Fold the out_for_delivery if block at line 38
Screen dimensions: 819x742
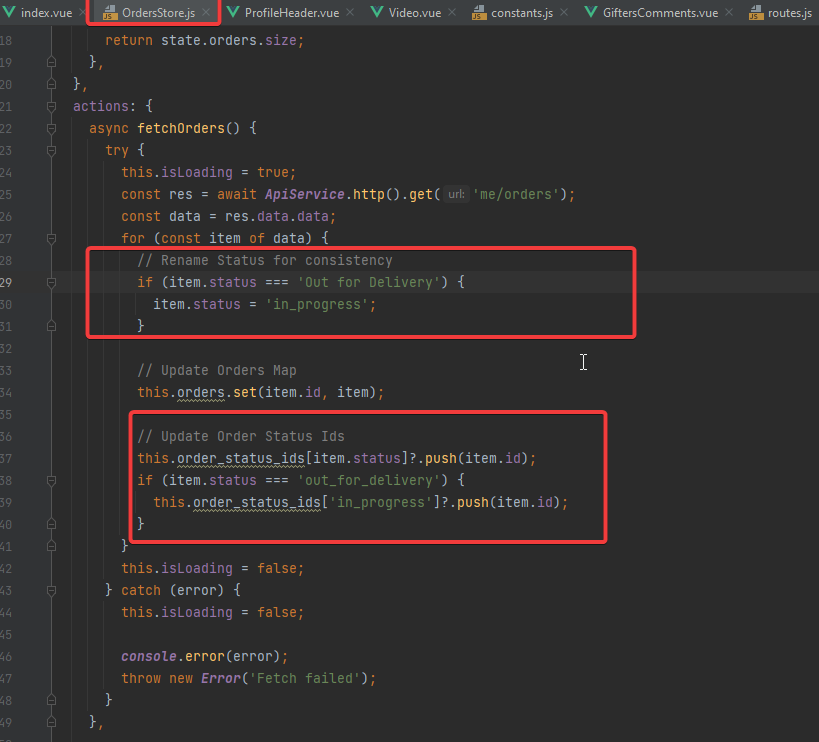(x=51, y=480)
